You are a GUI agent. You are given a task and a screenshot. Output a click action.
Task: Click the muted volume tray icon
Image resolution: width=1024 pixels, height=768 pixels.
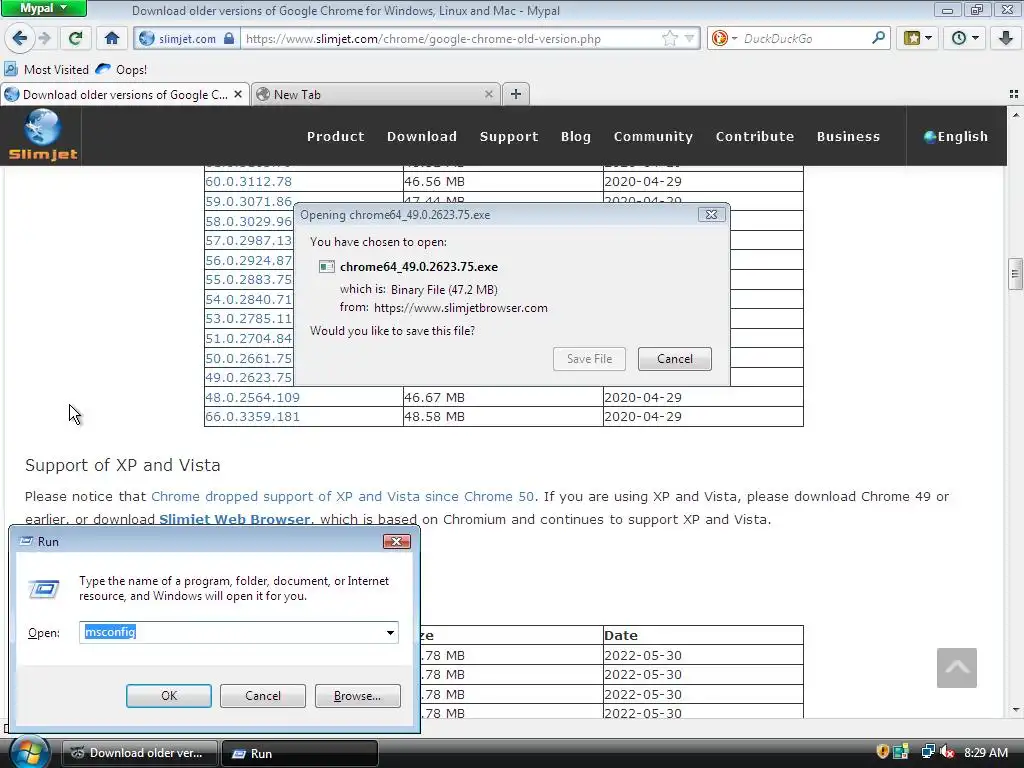tap(948, 752)
